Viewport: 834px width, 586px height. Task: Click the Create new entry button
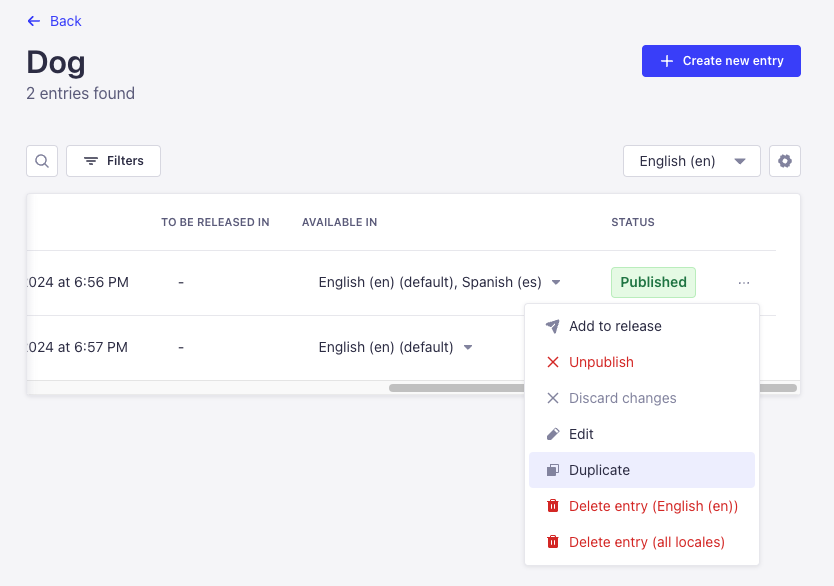[721, 61]
